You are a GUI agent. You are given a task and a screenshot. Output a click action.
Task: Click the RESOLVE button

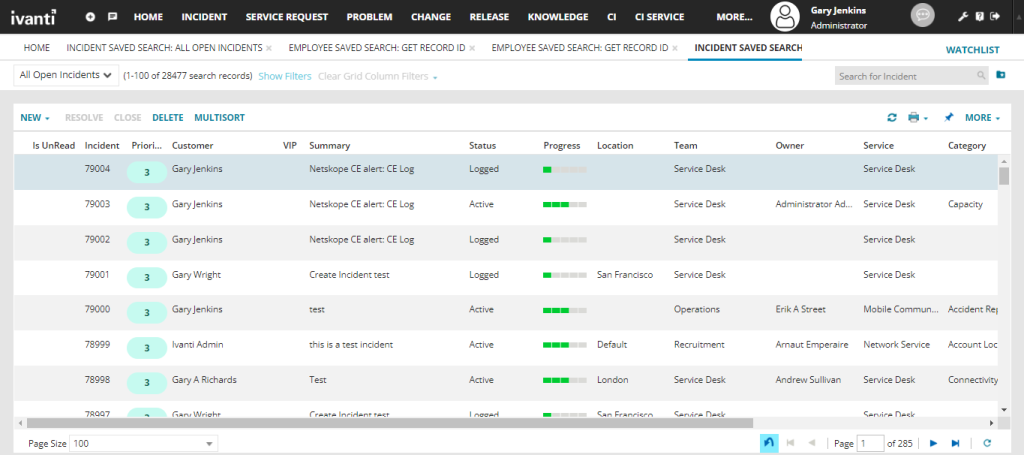point(84,118)
